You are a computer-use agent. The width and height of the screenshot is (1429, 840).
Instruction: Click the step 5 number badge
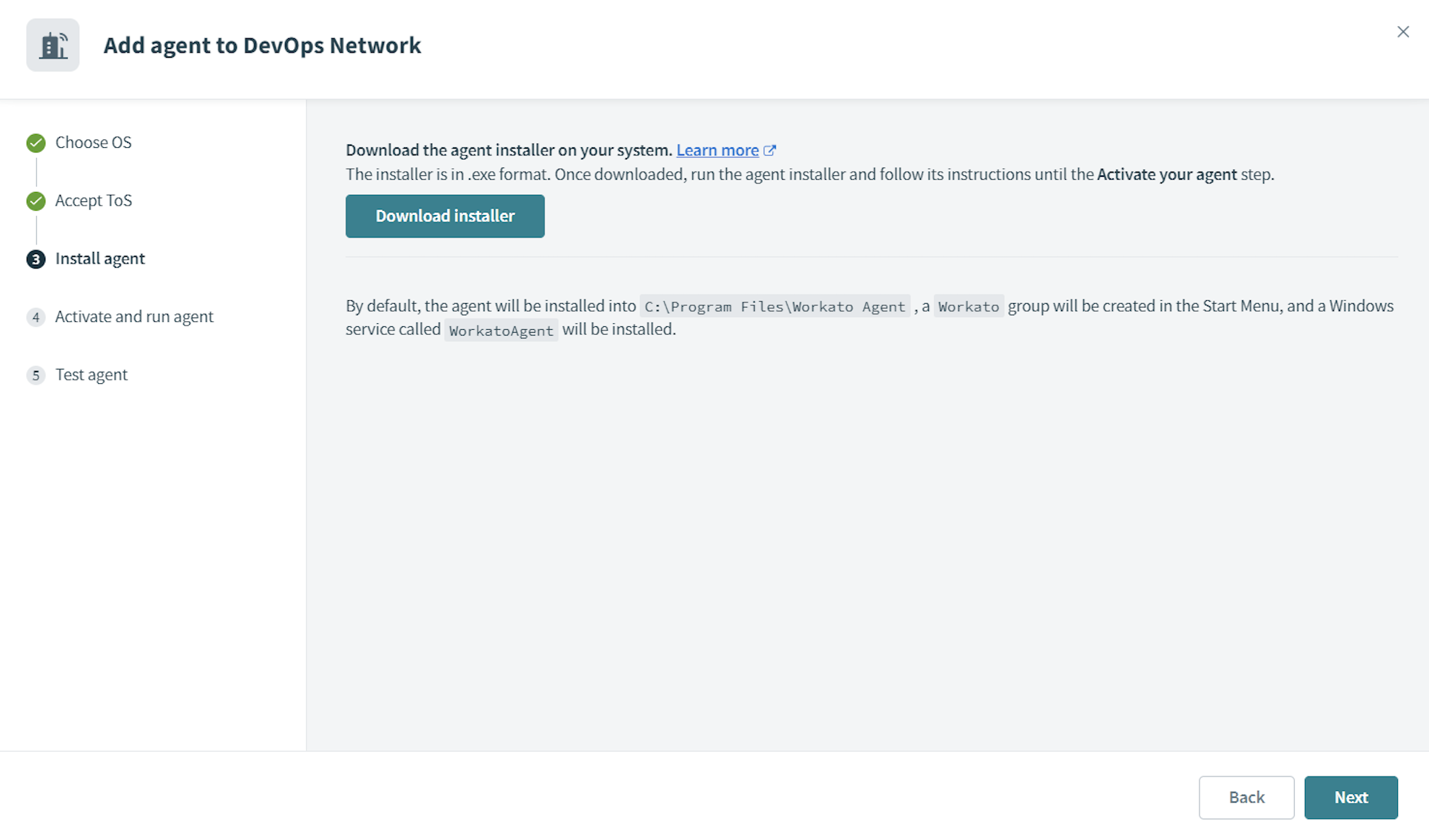coord(36,375)
